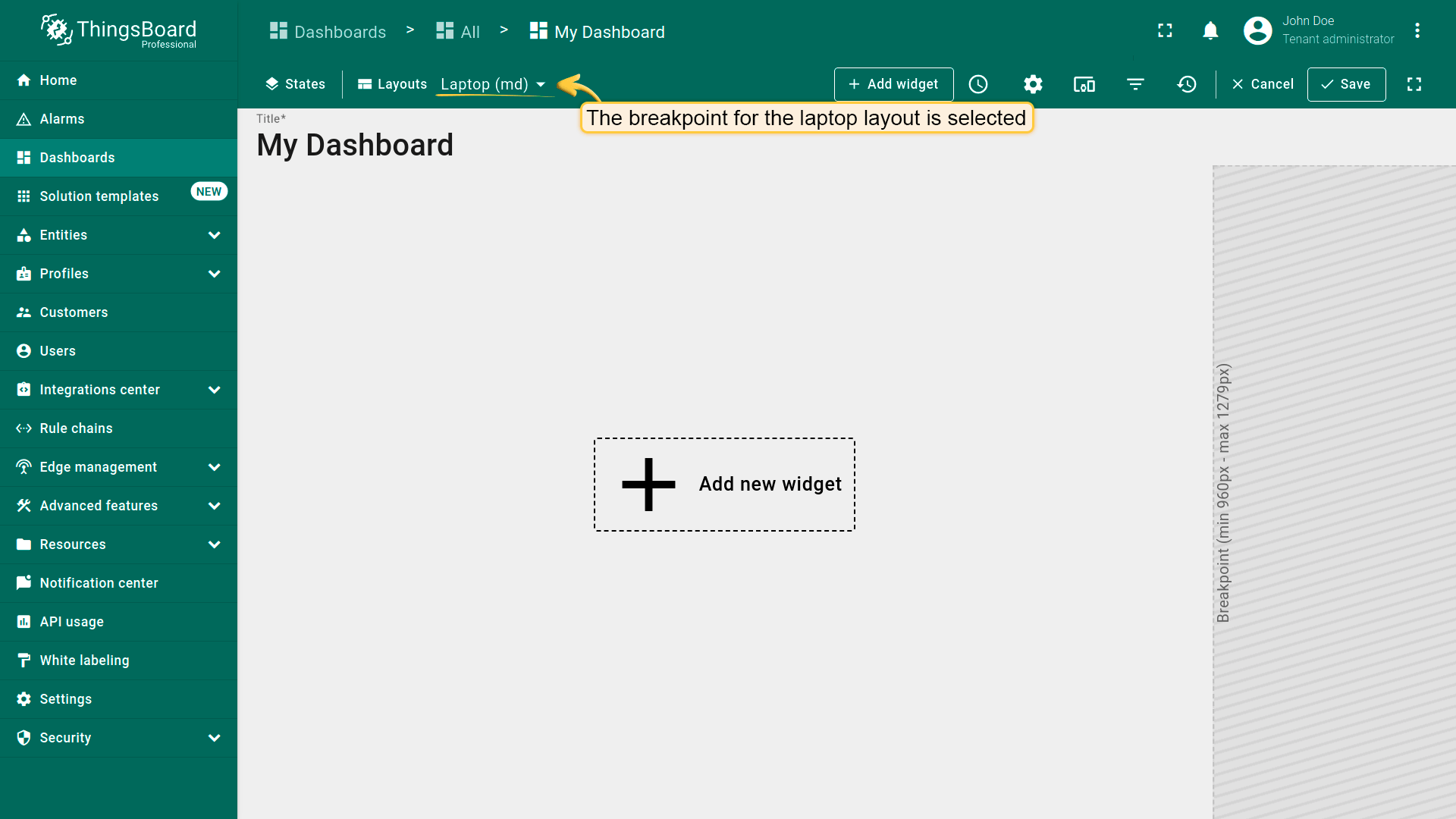1456x819 pixels.
Task: Expand dashboard fullscreen icon beside Save
Action: click(1414, 84)
